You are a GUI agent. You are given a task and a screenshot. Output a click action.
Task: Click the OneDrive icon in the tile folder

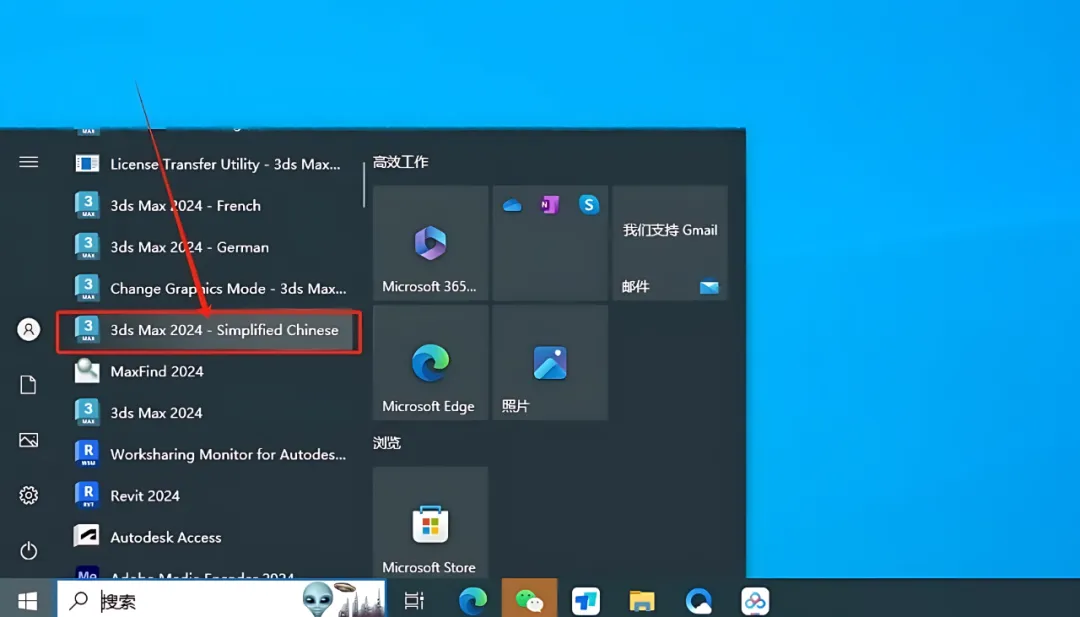512,205
